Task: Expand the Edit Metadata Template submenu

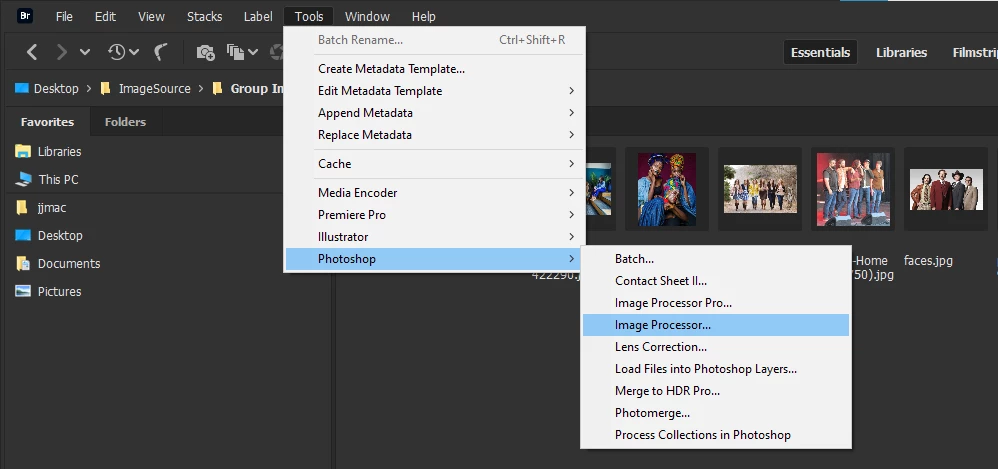Action: pyautogui.click(x=434, y=91)
